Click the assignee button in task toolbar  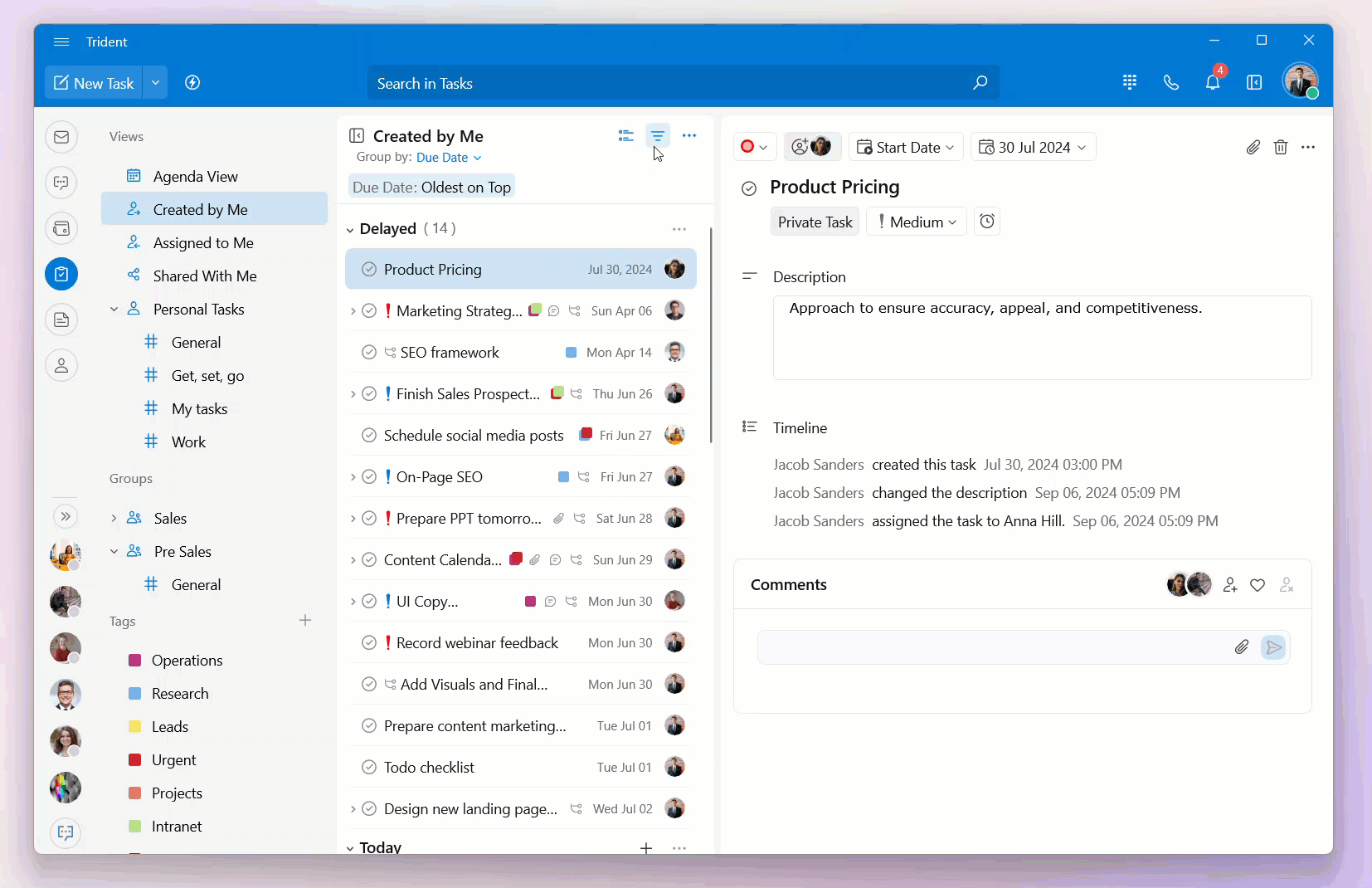coord(812,147)
